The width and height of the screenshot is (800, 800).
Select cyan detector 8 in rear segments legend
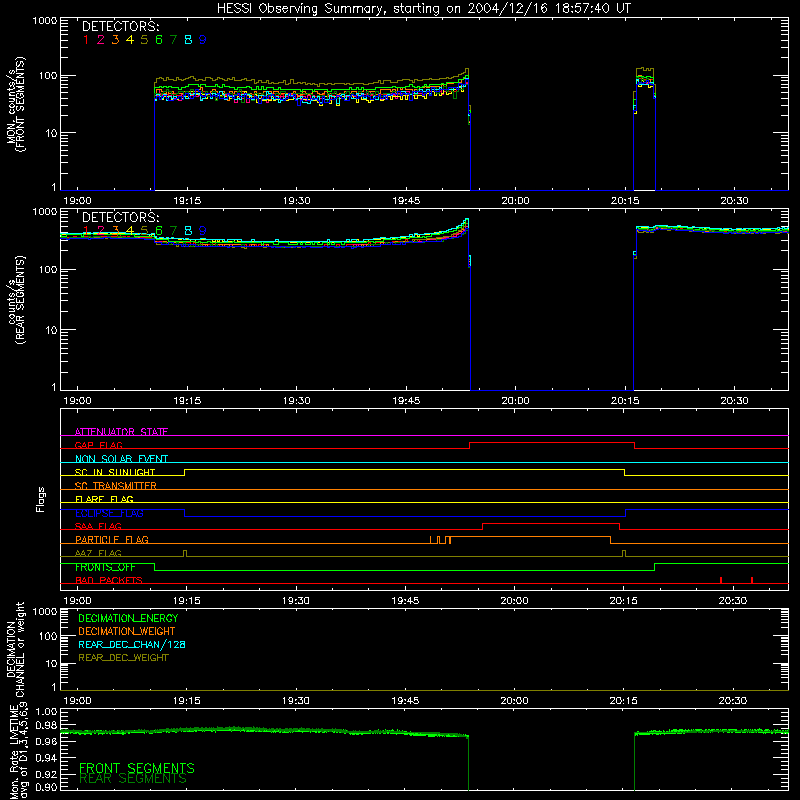click(188, 231)
